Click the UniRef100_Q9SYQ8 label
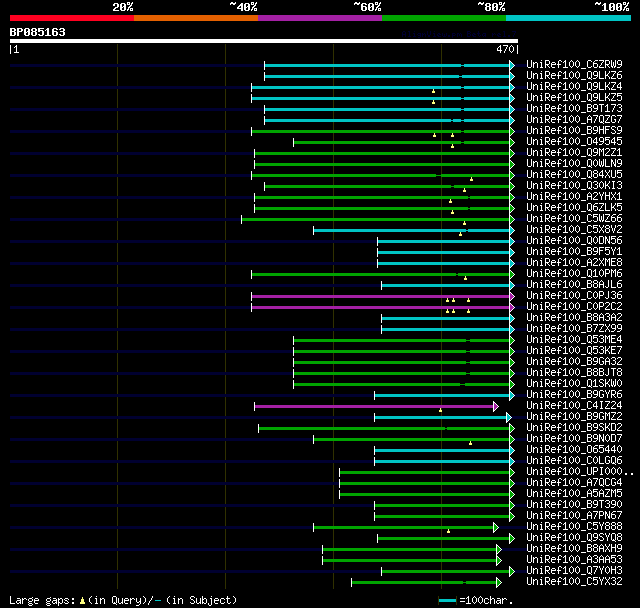 [574, 538]
